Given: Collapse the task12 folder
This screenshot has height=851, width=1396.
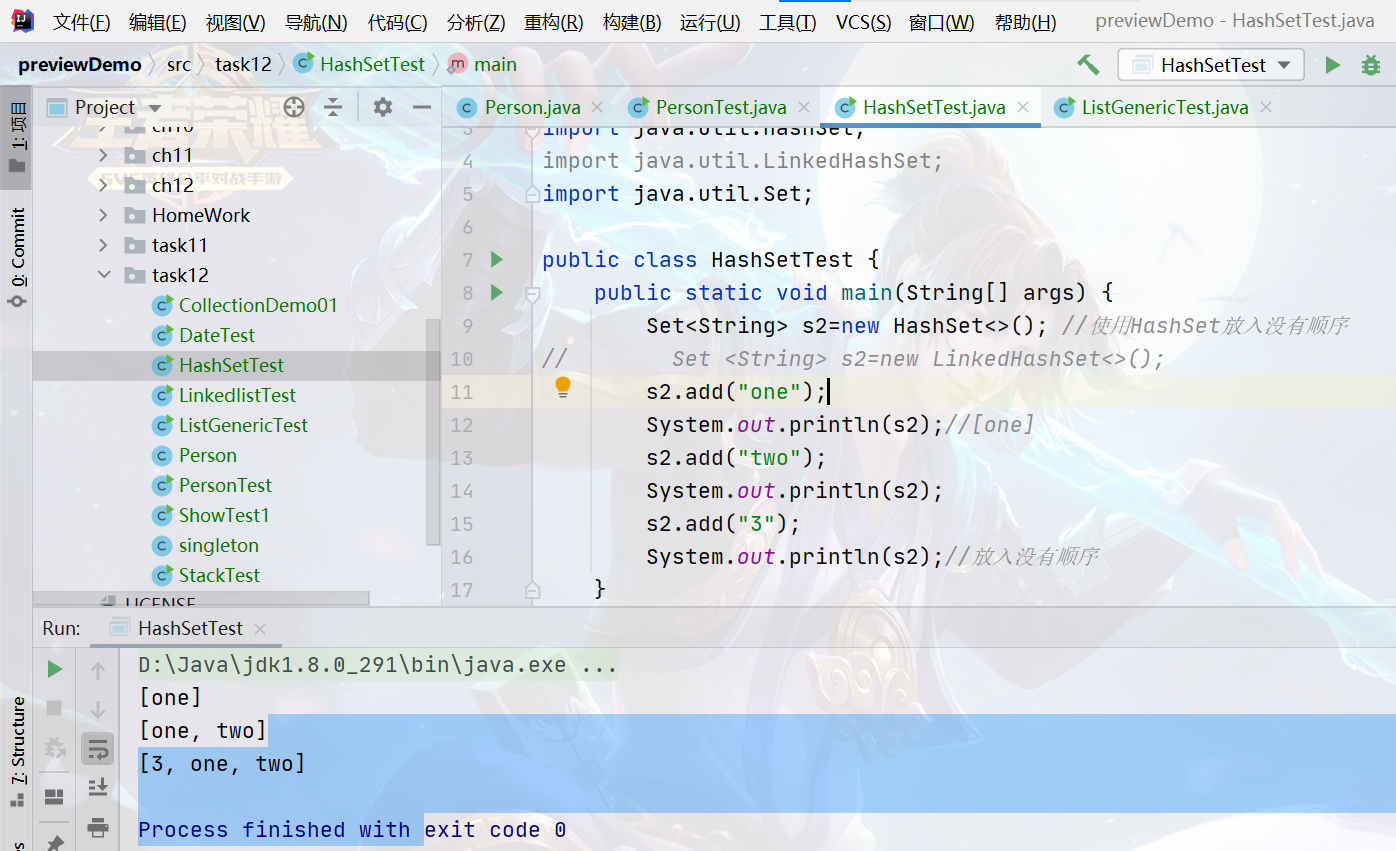Looking at the screenshot, I should pyautogui.click(x=103, y=276).
